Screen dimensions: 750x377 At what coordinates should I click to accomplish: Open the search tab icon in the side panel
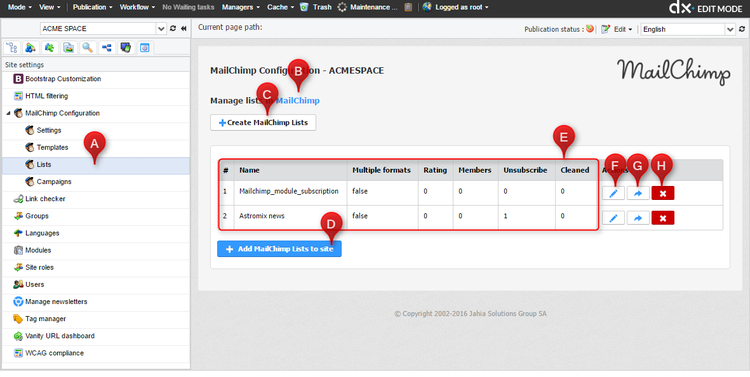(x=87, y=47)
